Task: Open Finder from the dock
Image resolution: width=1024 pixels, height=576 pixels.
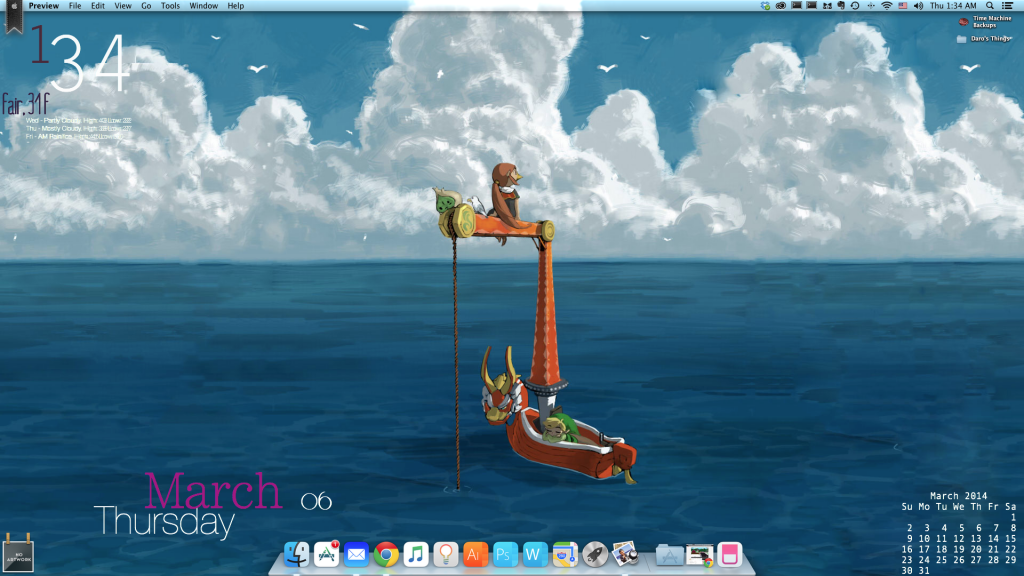Action: [296, 554]
